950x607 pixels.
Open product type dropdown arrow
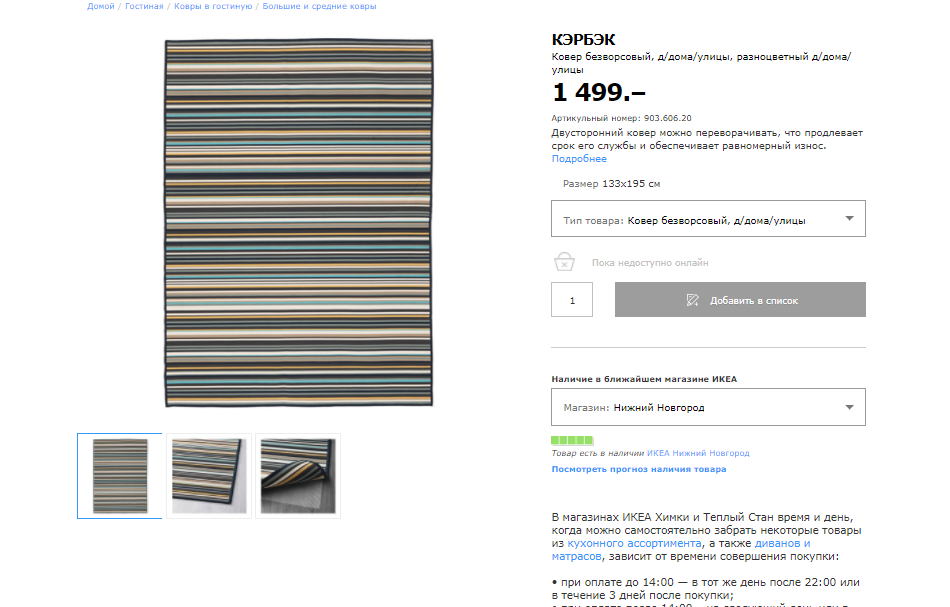pos(849,219)
